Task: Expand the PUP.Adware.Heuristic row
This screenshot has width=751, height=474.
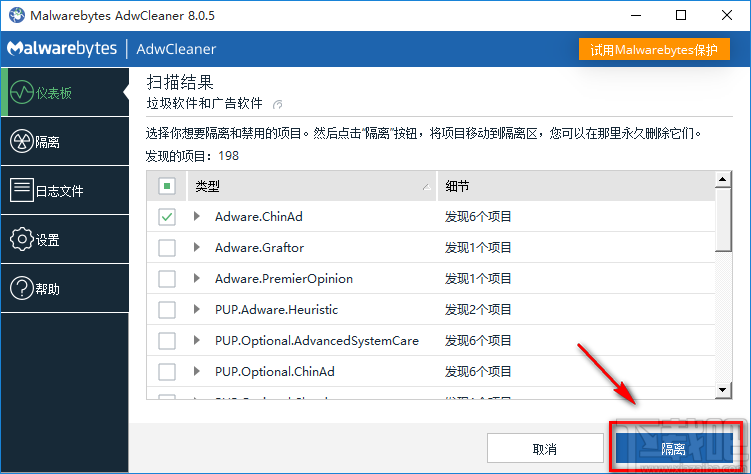Action: click(196, 309)
